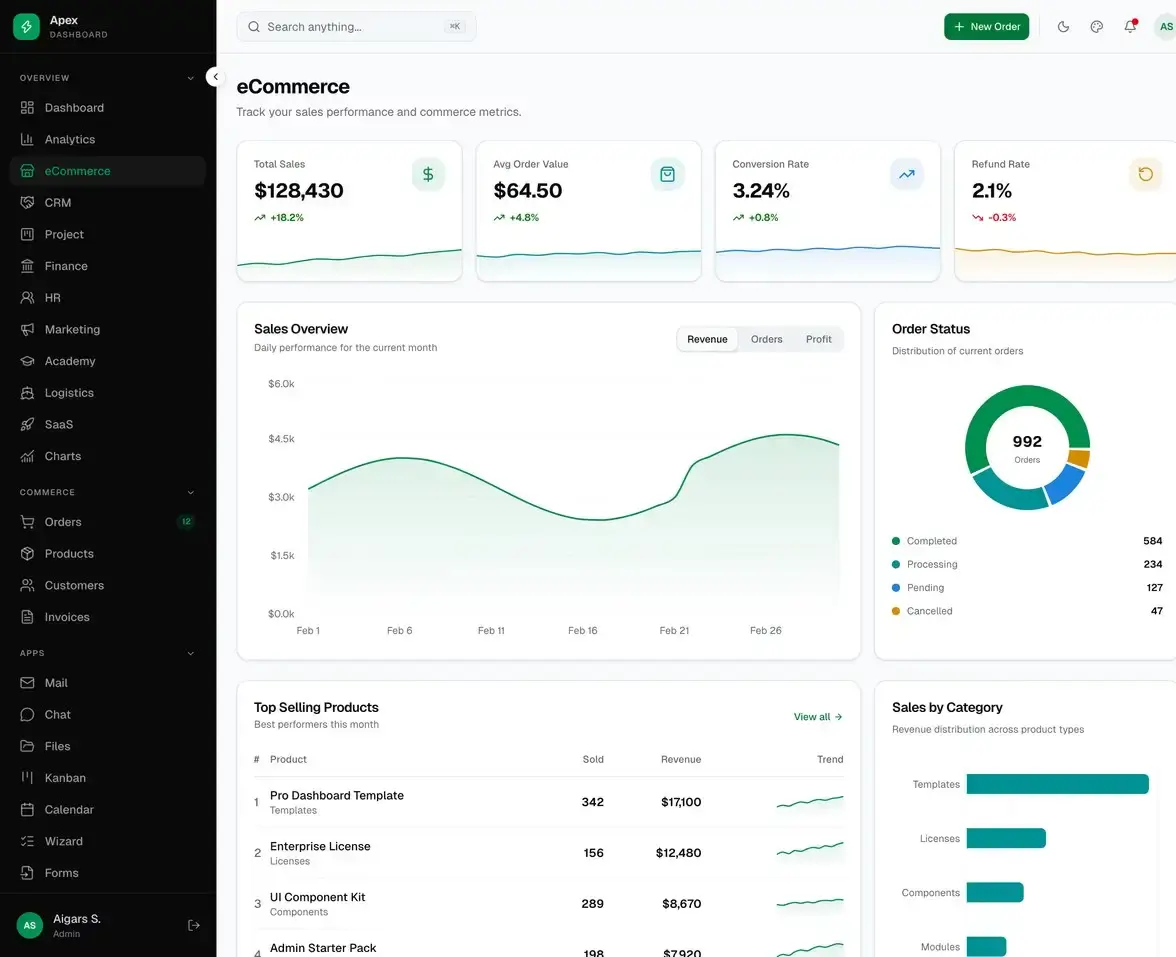1176x957 pixels.
Task: Click the New Order button
Action: click(x=986, y=27)
